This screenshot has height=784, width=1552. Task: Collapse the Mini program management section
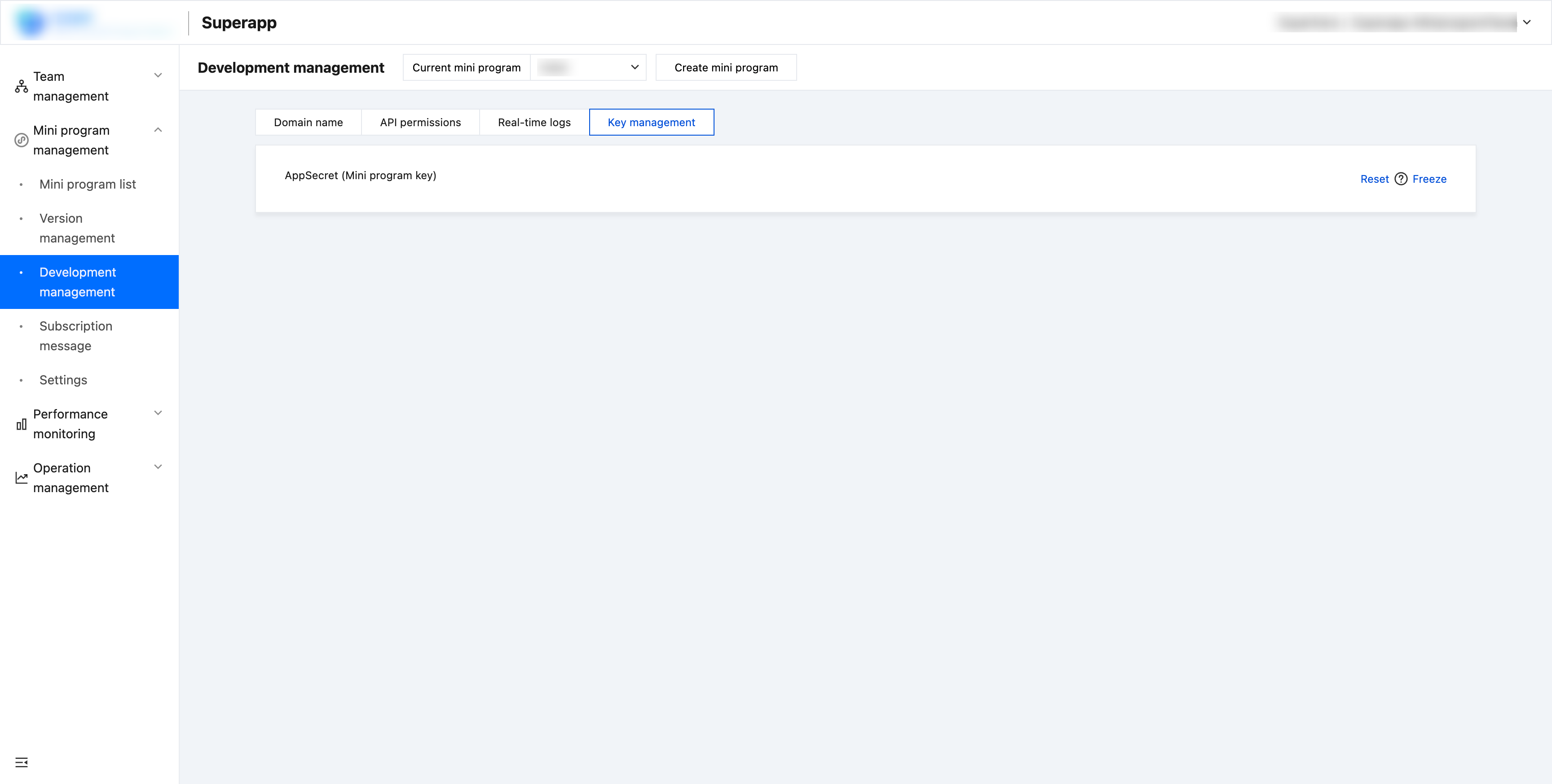(158, 130)
